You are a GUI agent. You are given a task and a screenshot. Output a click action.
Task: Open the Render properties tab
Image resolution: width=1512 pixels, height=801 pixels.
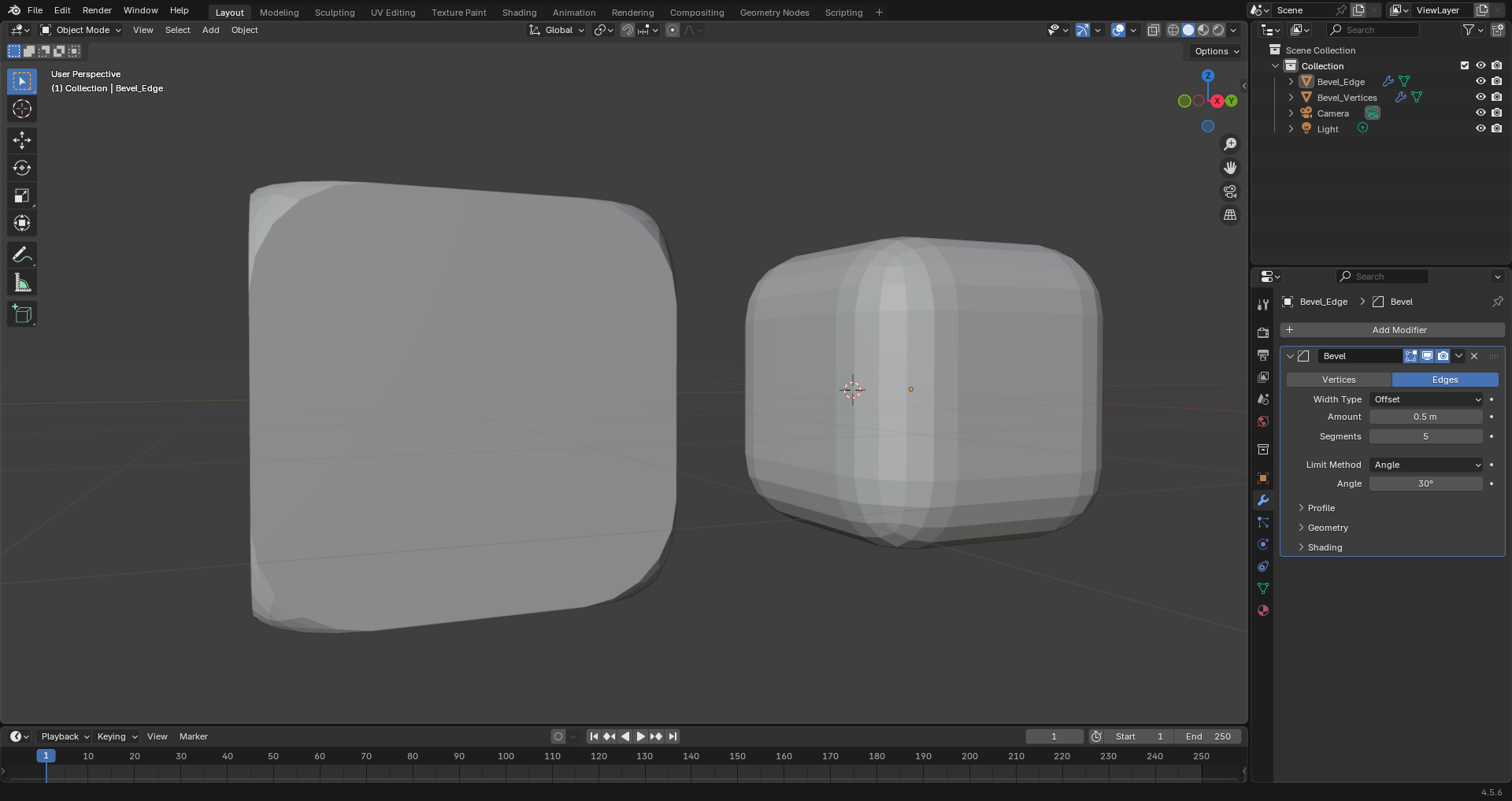coord(1263,332)
